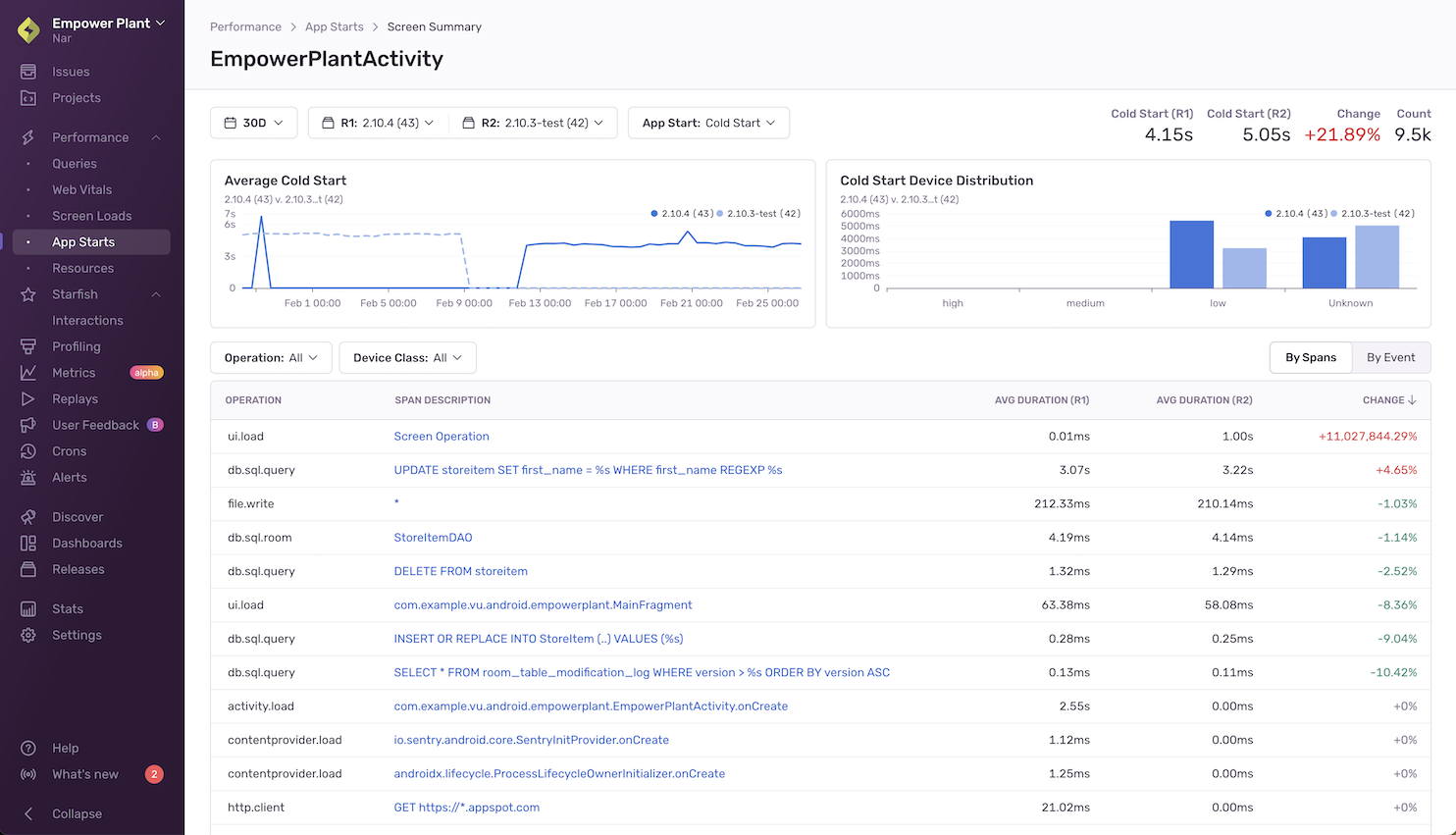This screenshot has height=835, width=1456.
Task: Open Dashboards via its grid icon
Action: [x=28, y=544]
